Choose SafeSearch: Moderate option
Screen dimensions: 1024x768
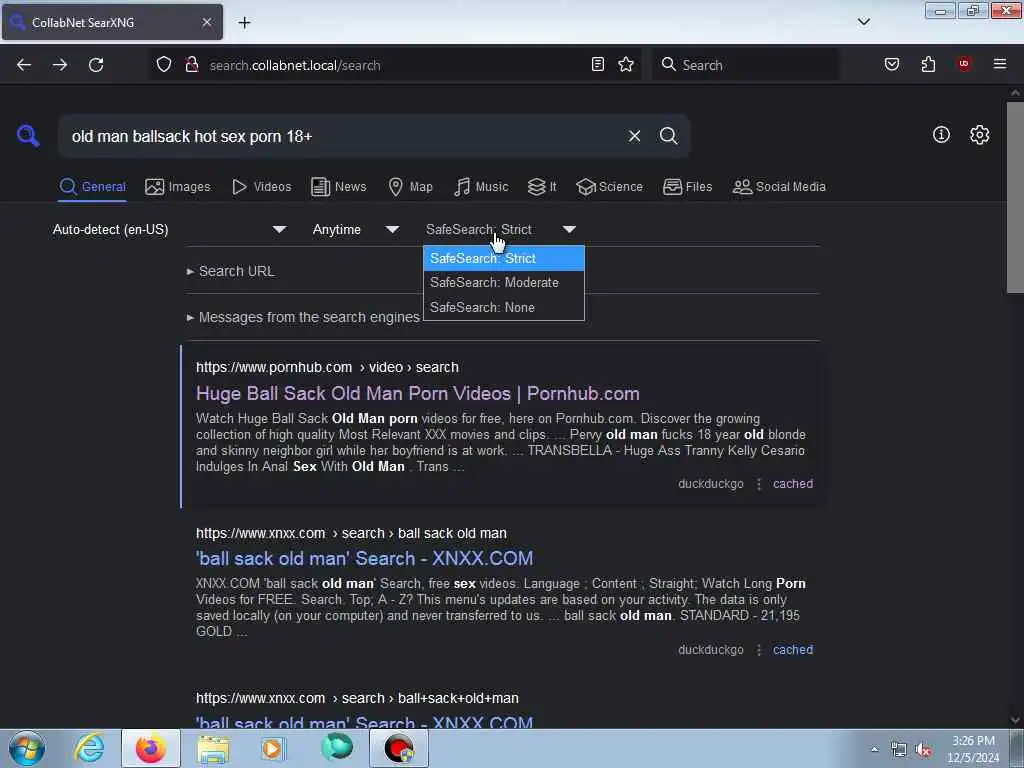click(504, 283)
